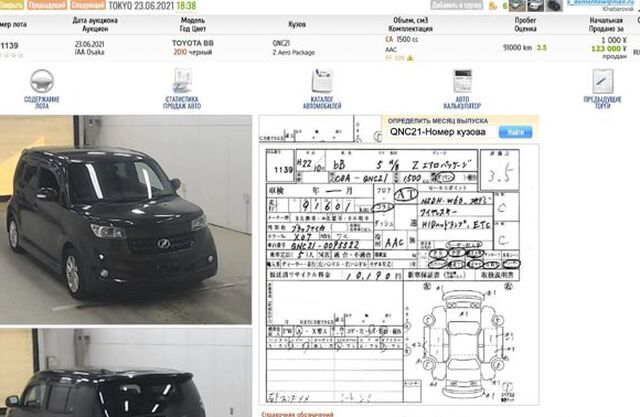Click the Пробег Оценка column header
This screenshot has height=417, width=640.
525,24
